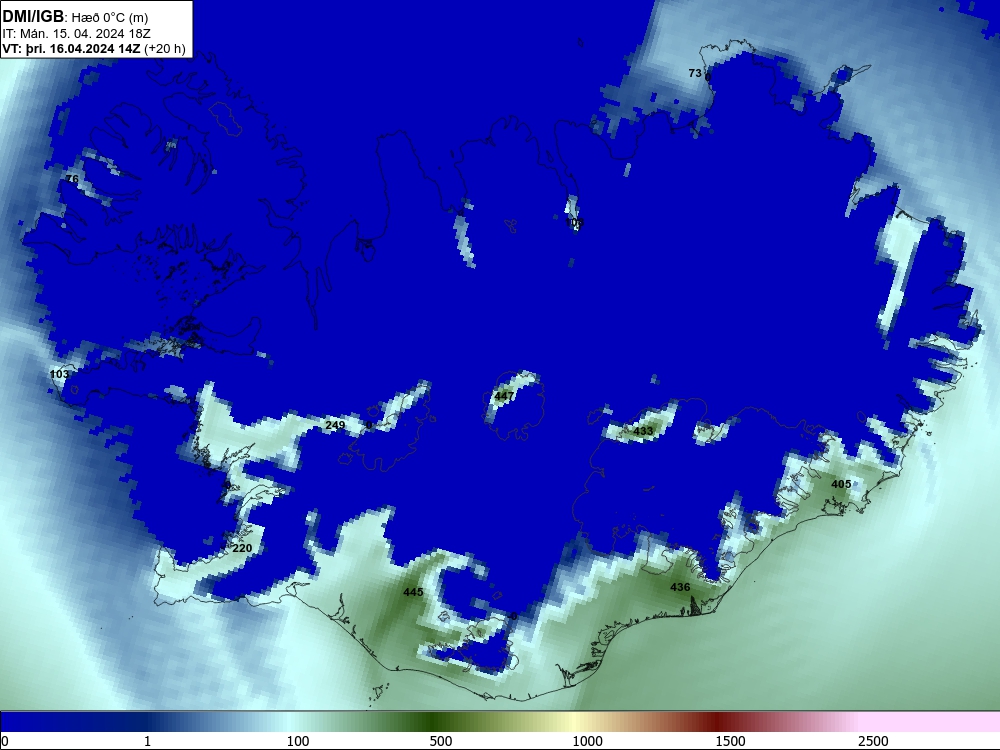
Task: Select the 436 map value
Action: [x=680, y=587]
